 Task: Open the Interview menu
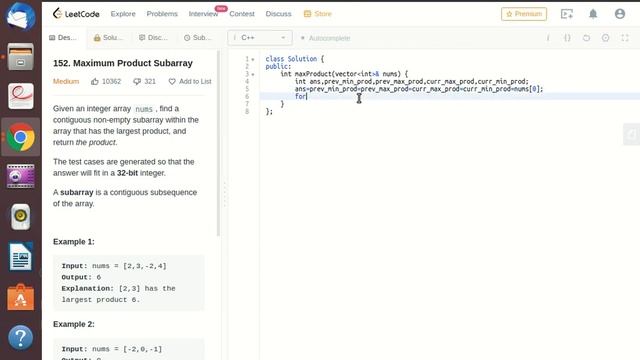203,14
